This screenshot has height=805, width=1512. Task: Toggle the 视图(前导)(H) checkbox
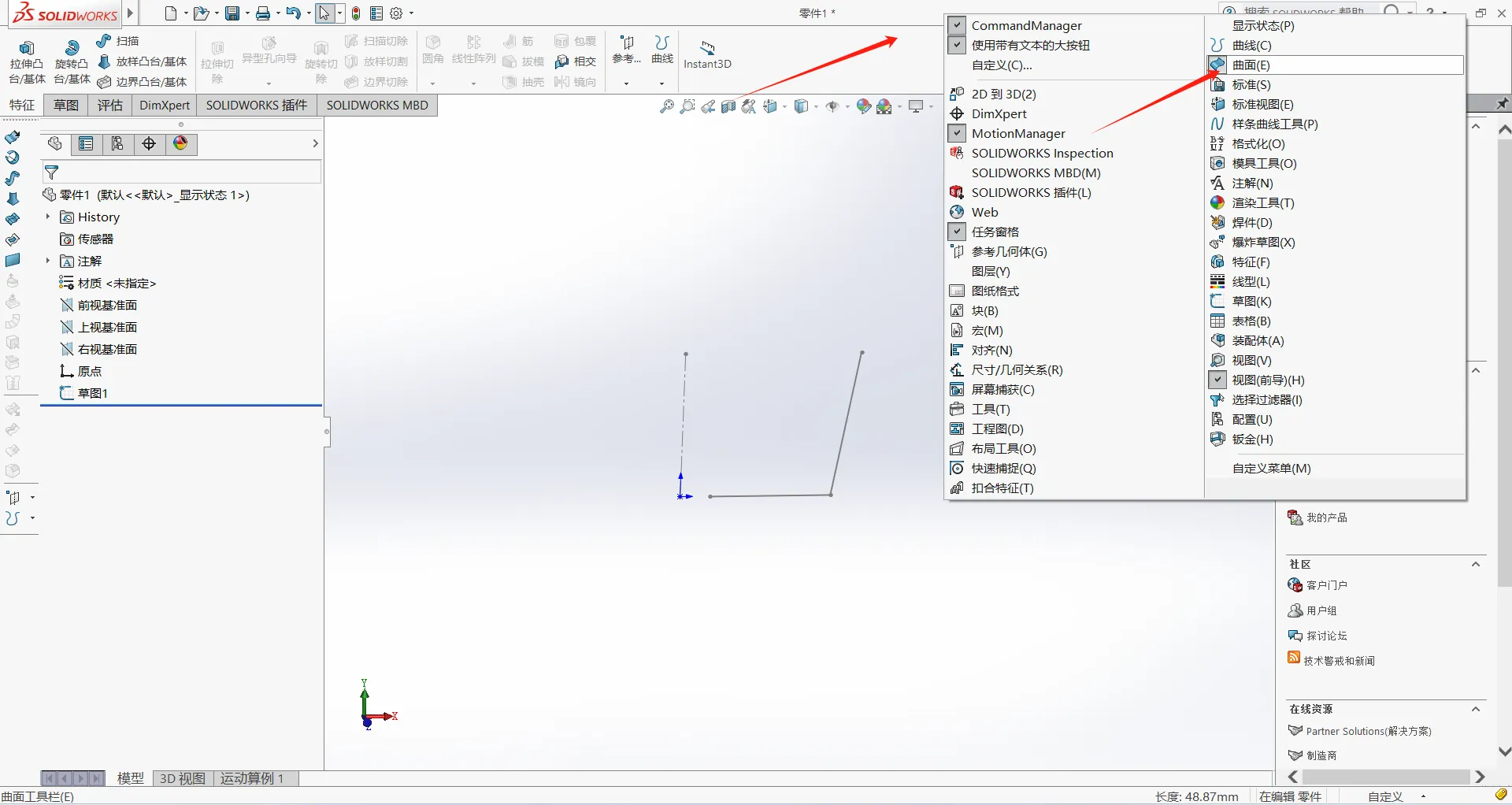1217,380
